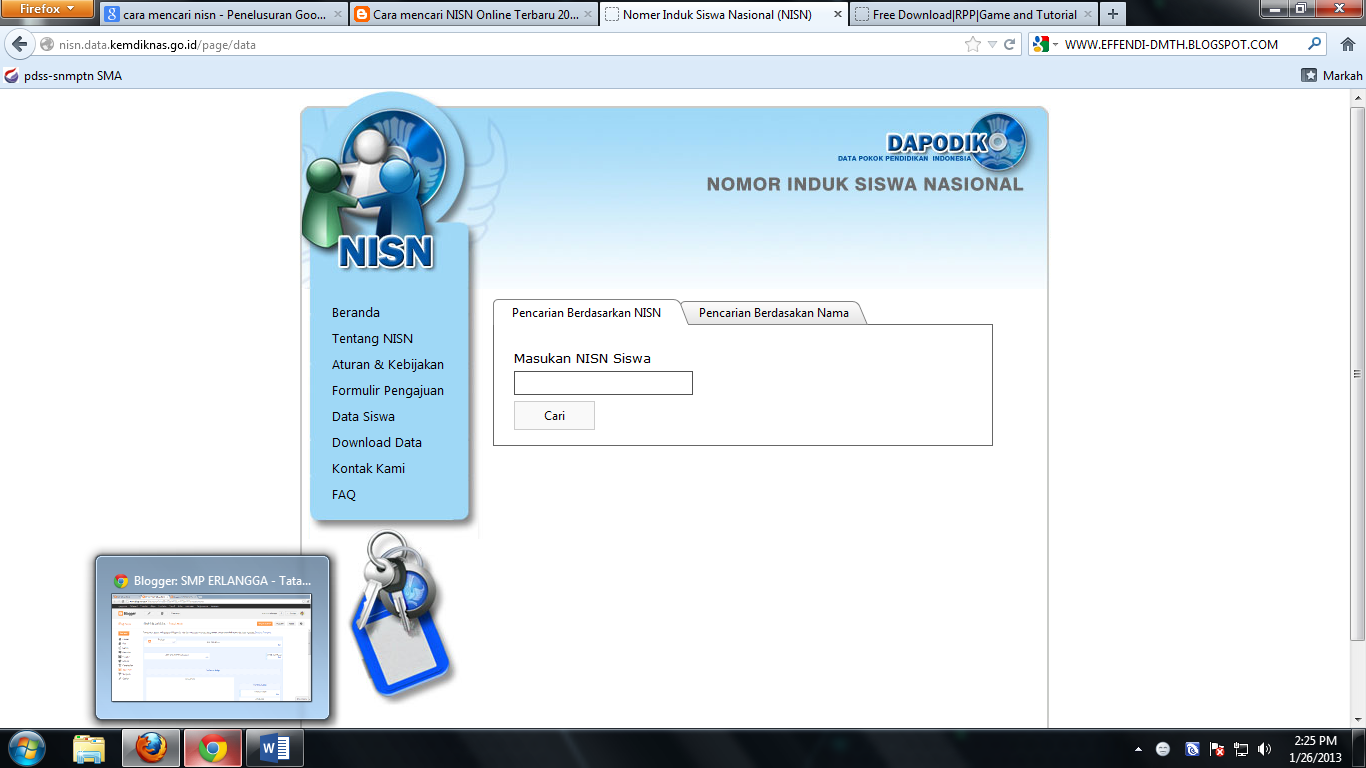Open a new tab with plus button
Image resolution: width=1366 pixels, height=768 pixels.
click(1112, 15)
